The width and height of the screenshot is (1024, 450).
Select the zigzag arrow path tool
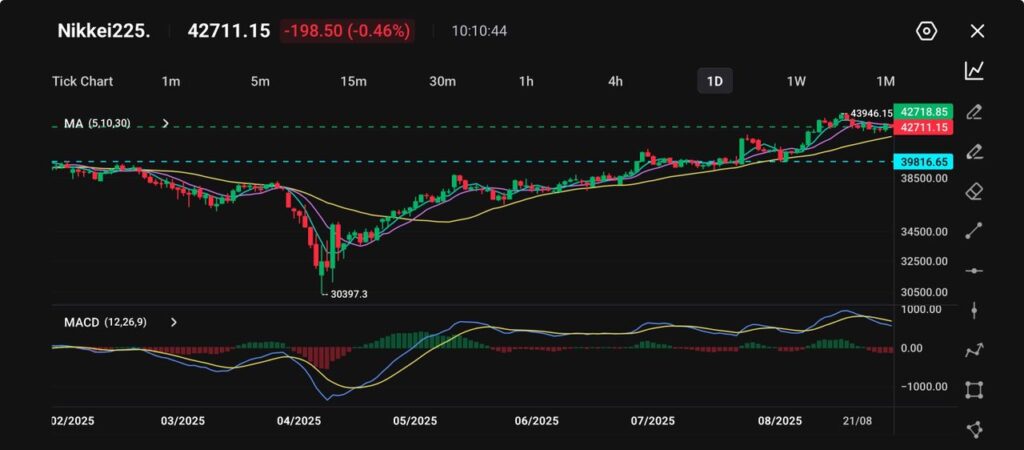click(974, 350)
